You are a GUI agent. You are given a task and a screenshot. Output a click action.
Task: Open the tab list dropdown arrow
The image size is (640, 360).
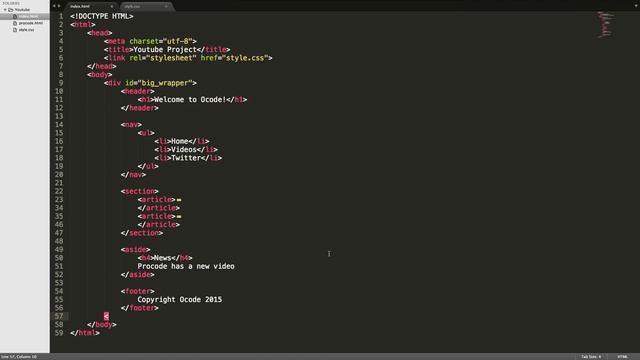pyautogui.click(x=636, y=6)
